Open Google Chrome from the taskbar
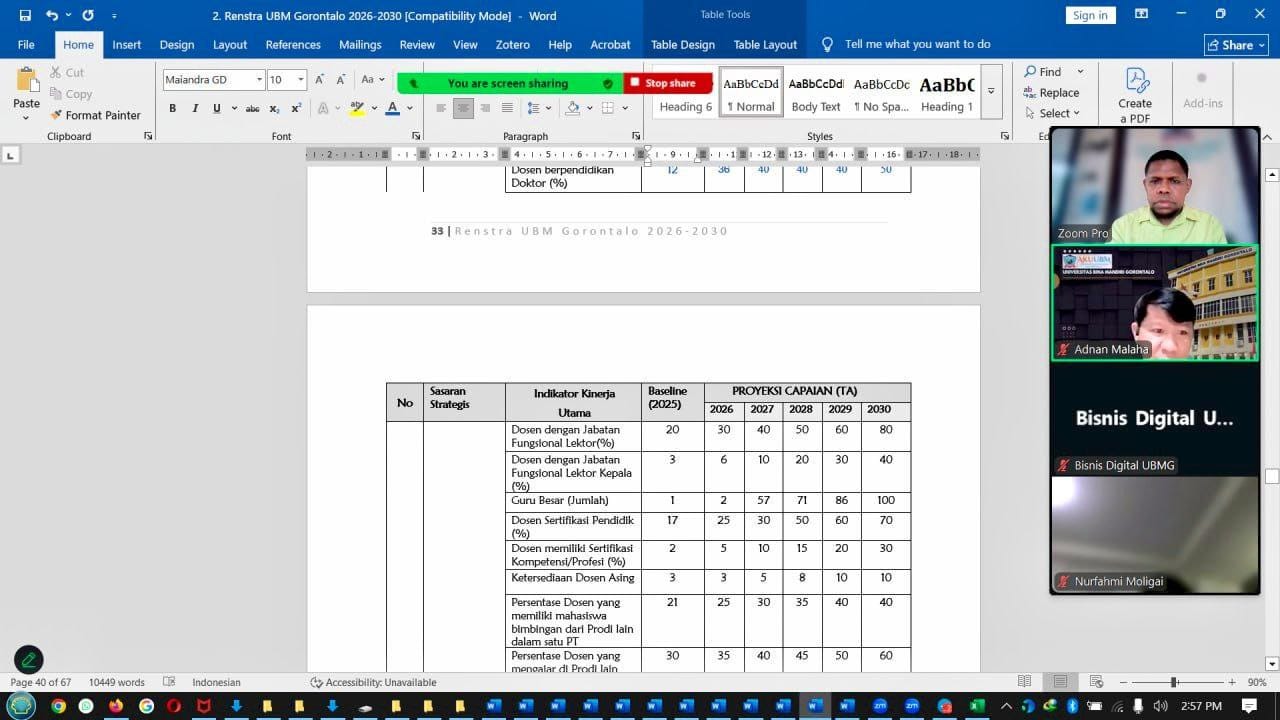This screenshot has height=720, width=1280. point(58,706)
